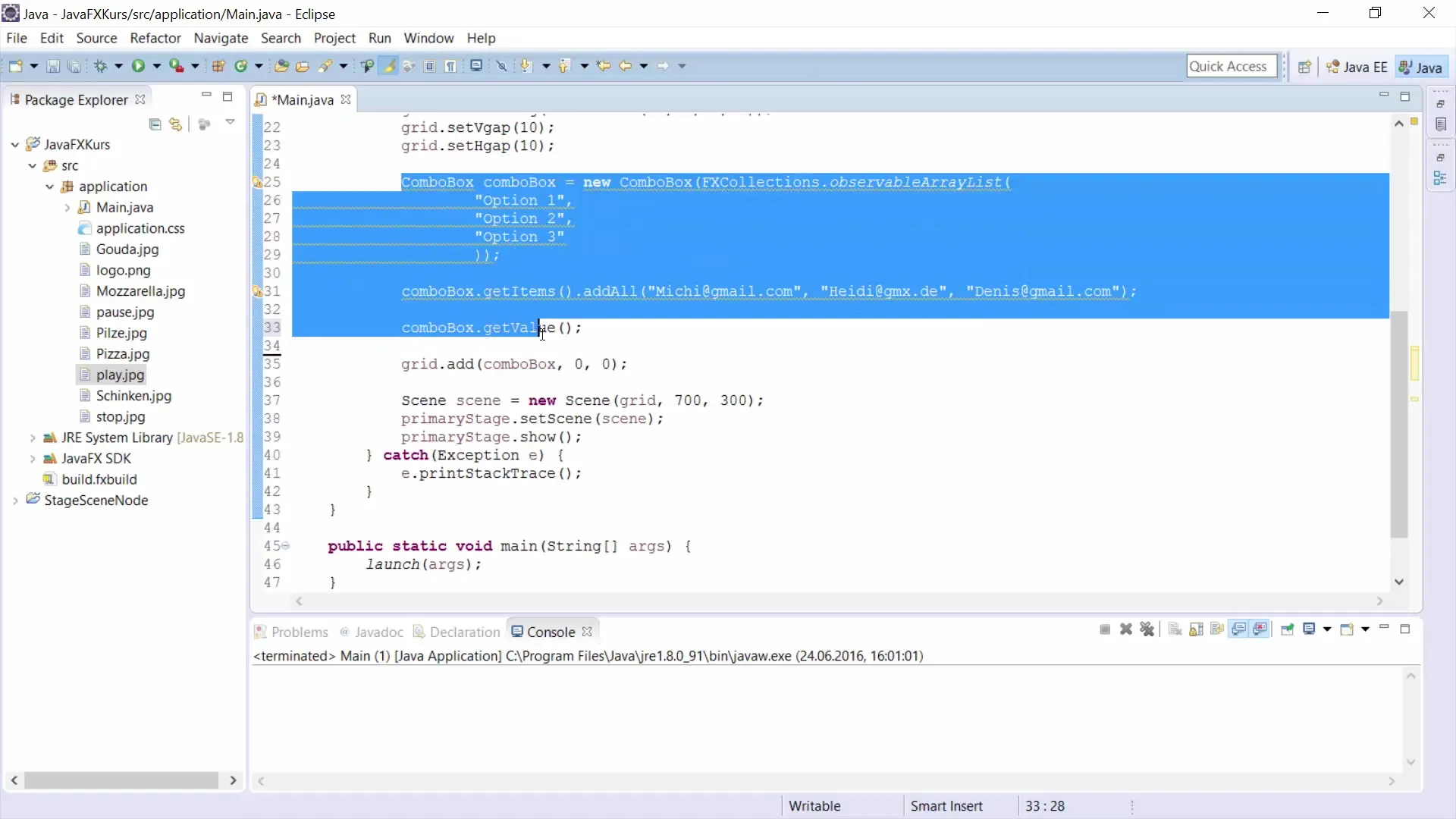Switch to the Declaration tab
1456x819 pixels.
(x=457, y=632)
